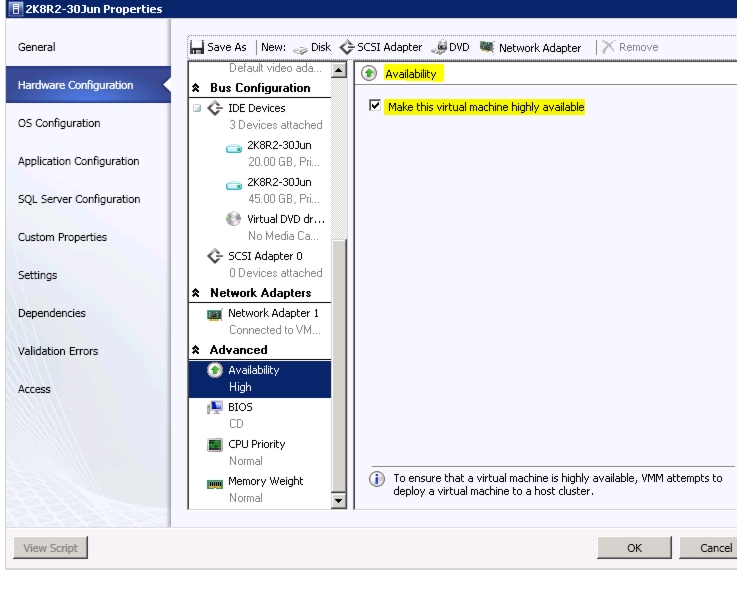The width and height of the screenshot is (743, 600).
Task: Click the IDE Devices controller icon
Action: [x=215, y=108]
